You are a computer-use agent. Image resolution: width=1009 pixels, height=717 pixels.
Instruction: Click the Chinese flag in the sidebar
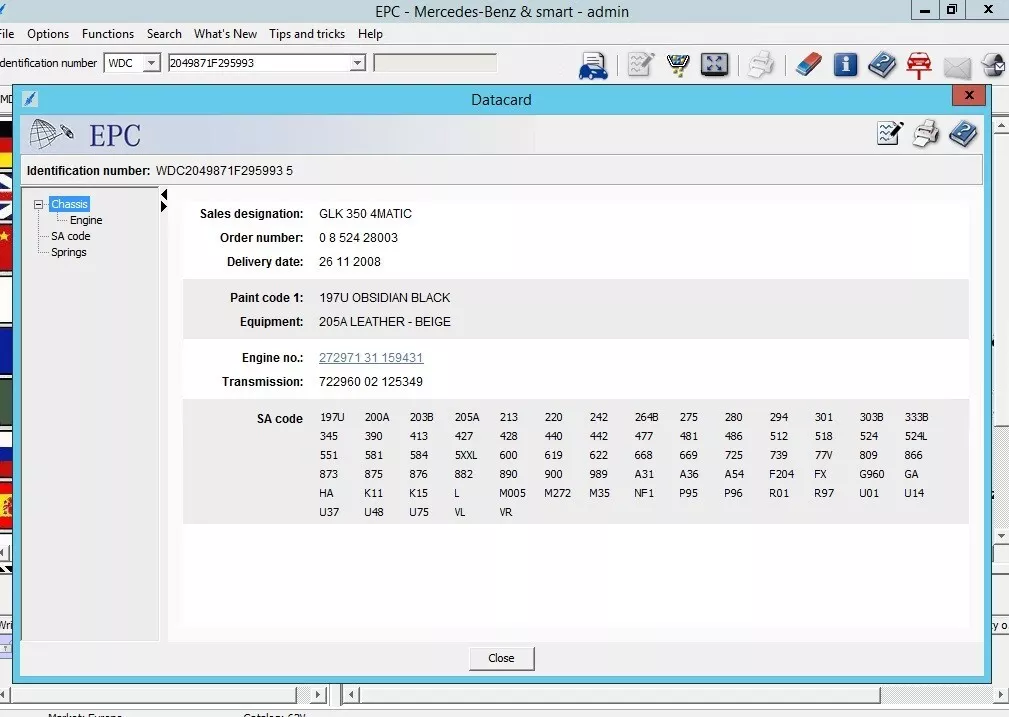tap(6, 248)
